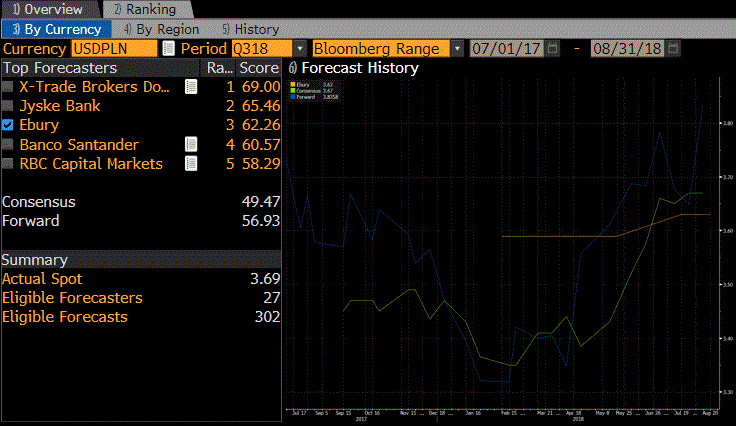The image size is (736, 426).
Task: Click the Eligible Forecasters value 27
Action: (271, 297)
